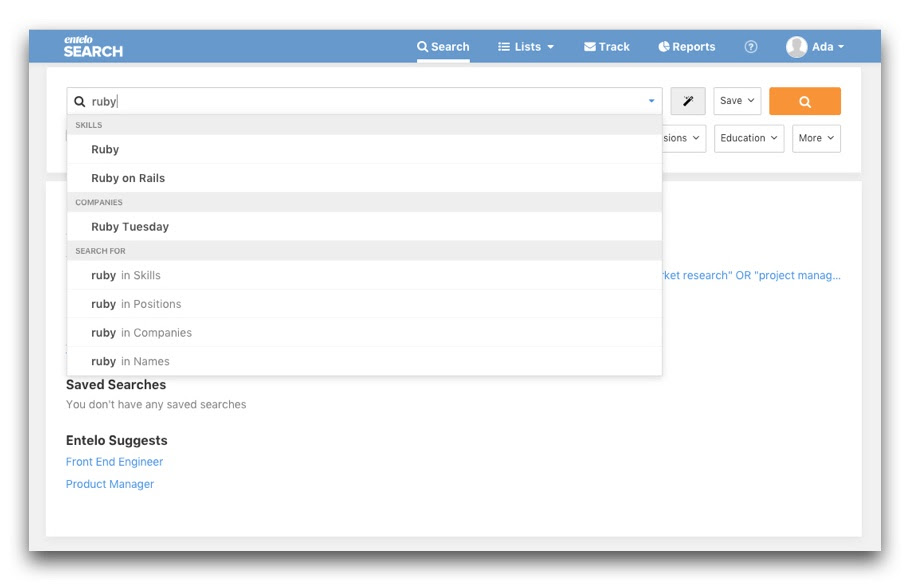Open the Reports tab
This screenshot has height=588, width=922.
coord(687,47)
